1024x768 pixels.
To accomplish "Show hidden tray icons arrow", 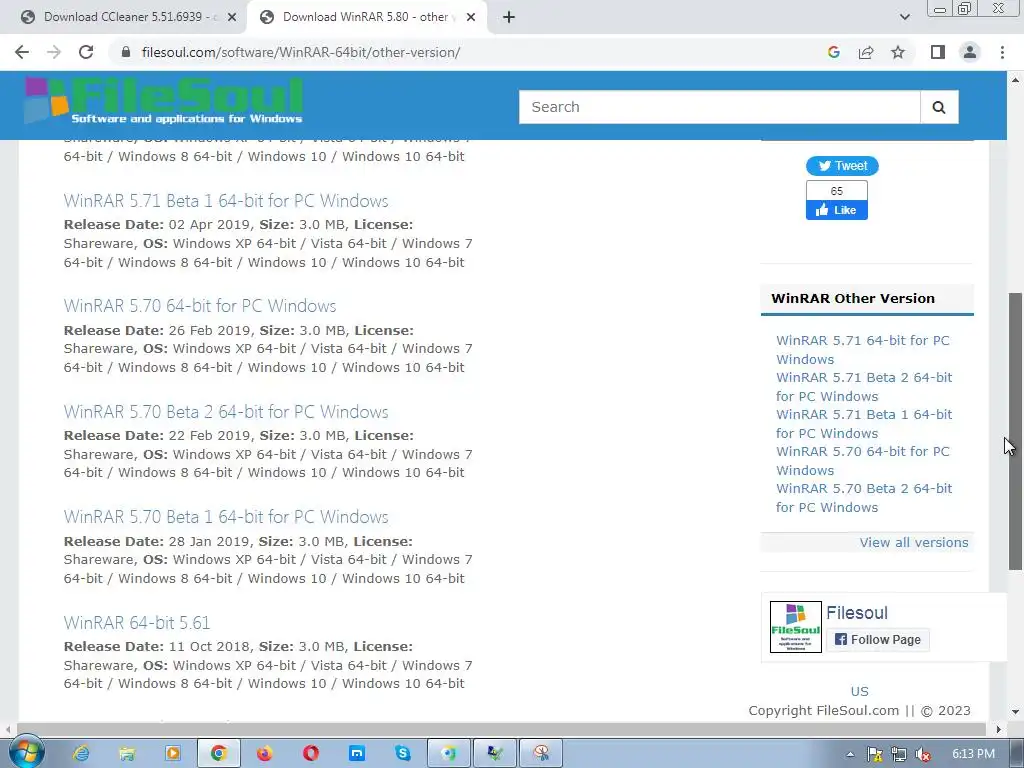I will pos(850,754).
